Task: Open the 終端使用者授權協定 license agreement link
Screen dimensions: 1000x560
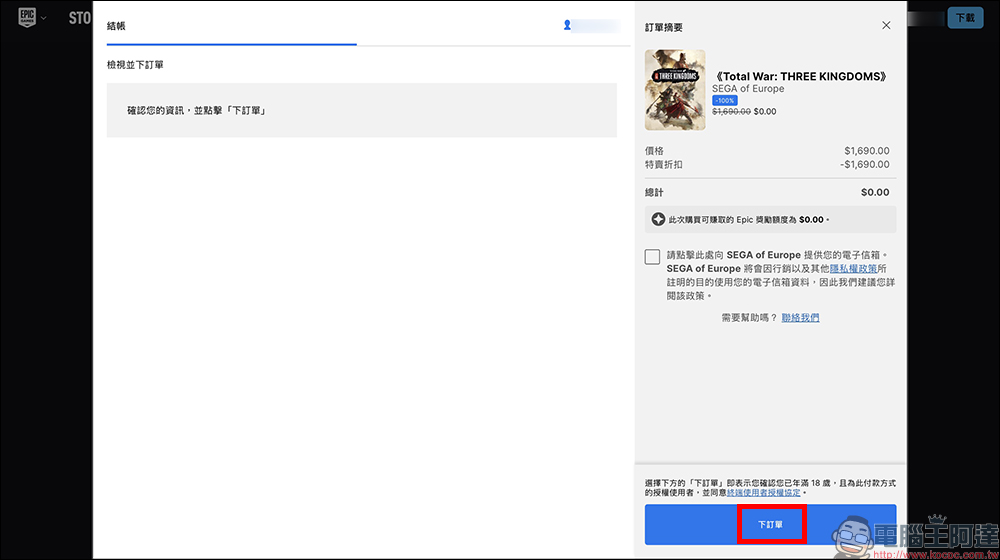Action: coord(765,493)
